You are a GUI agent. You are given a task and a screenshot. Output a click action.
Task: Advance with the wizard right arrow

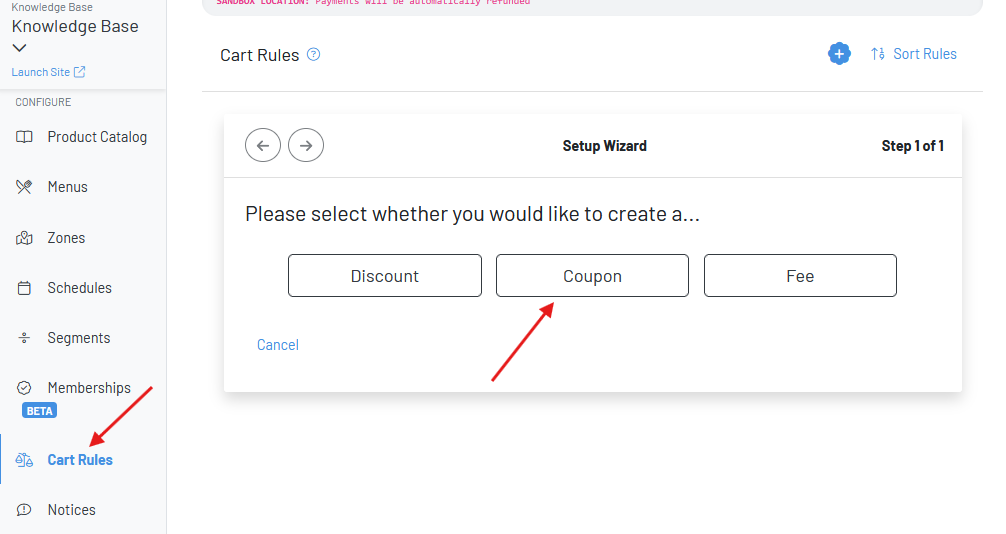pos(306,146)
